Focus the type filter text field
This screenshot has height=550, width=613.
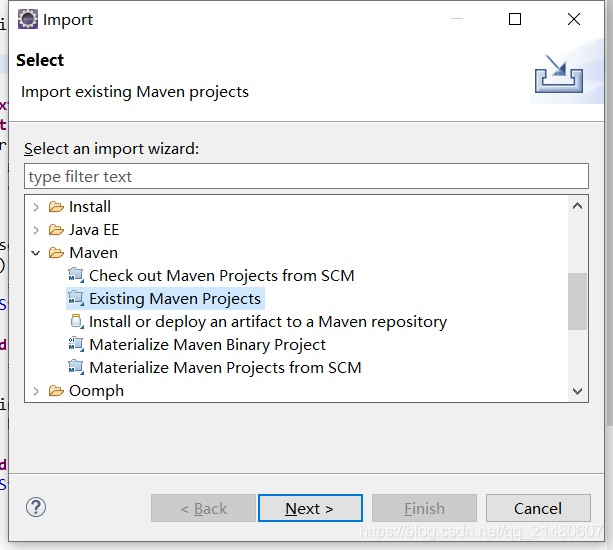pos(306,176)
